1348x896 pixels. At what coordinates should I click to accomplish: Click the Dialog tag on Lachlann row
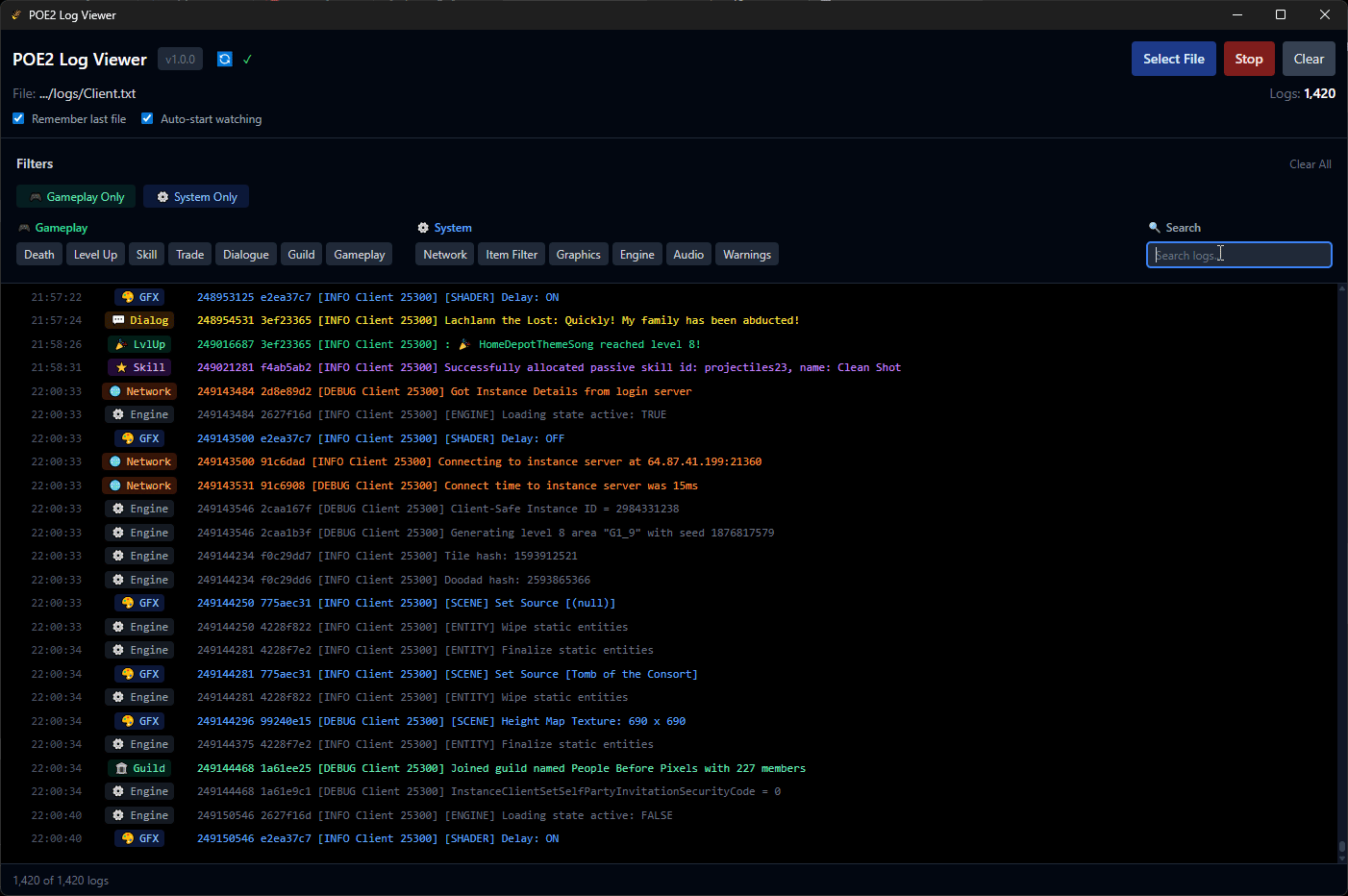(140, 320)
